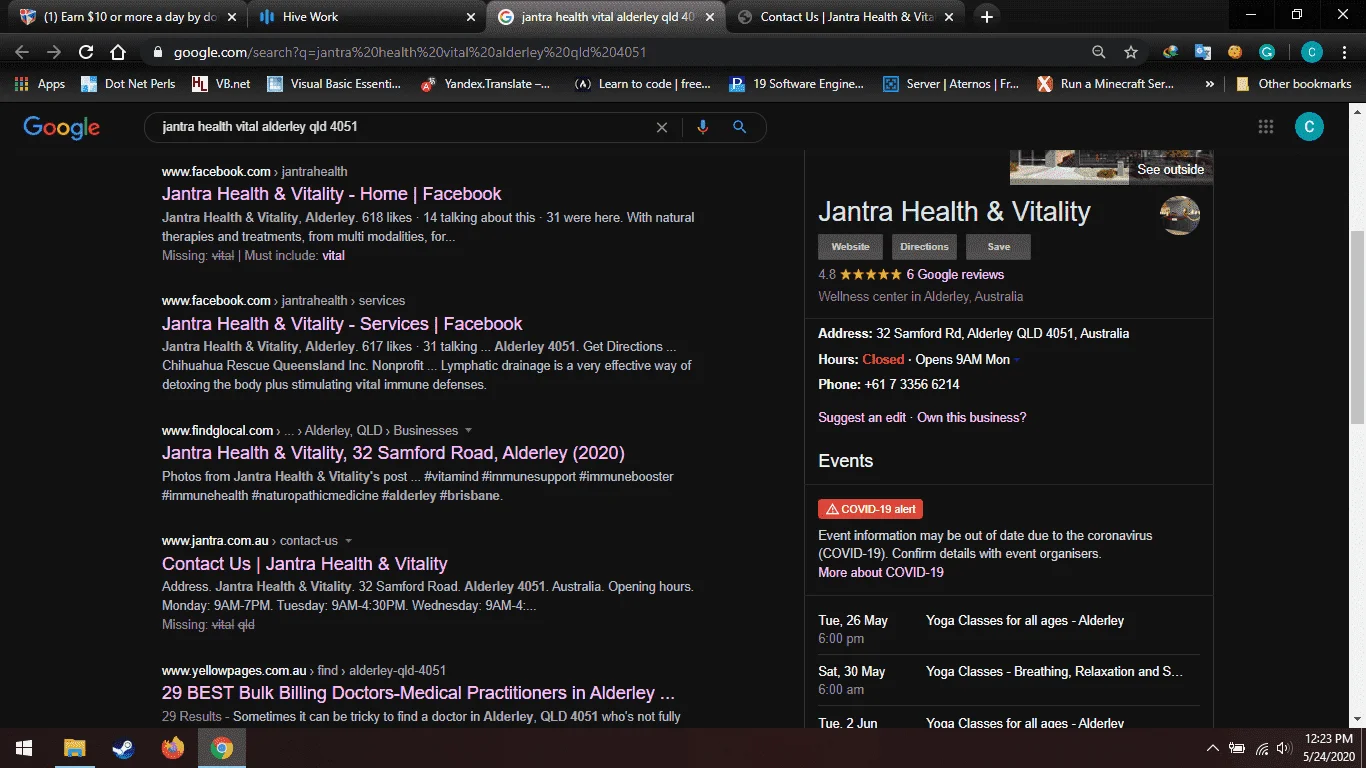Open Wi-Fi network settings in system tray
Screen dimensions: 1366x768
(x=1262, y=748)
